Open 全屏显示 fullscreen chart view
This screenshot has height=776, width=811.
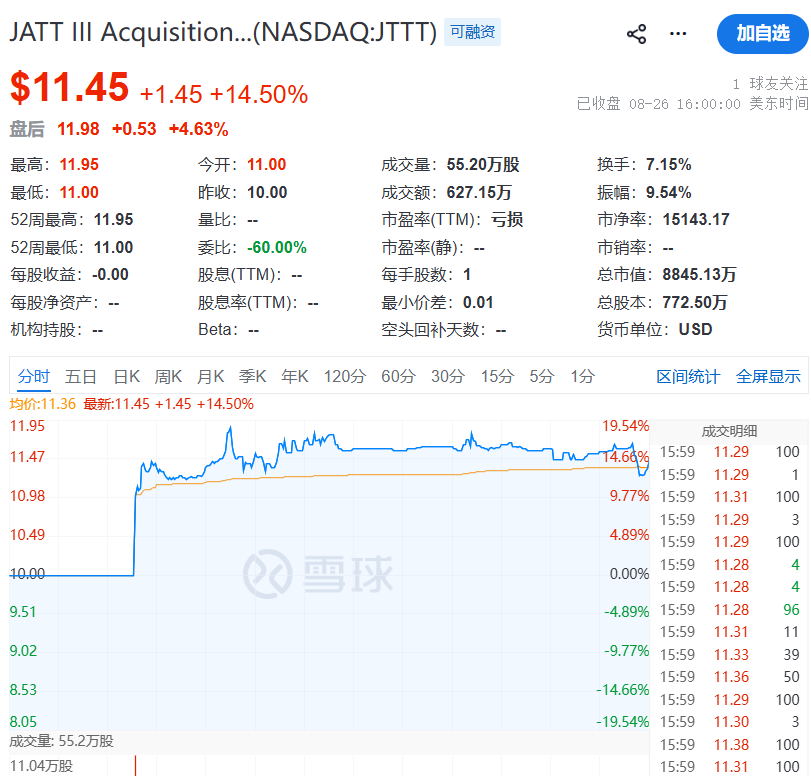pyautogui.click(x=768, y=377)
